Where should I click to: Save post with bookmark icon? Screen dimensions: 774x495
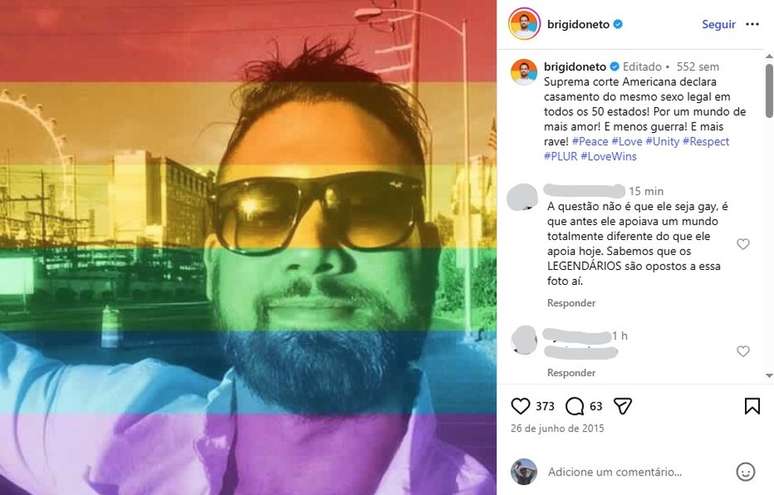pyautogui.click(x=752, y=406)
